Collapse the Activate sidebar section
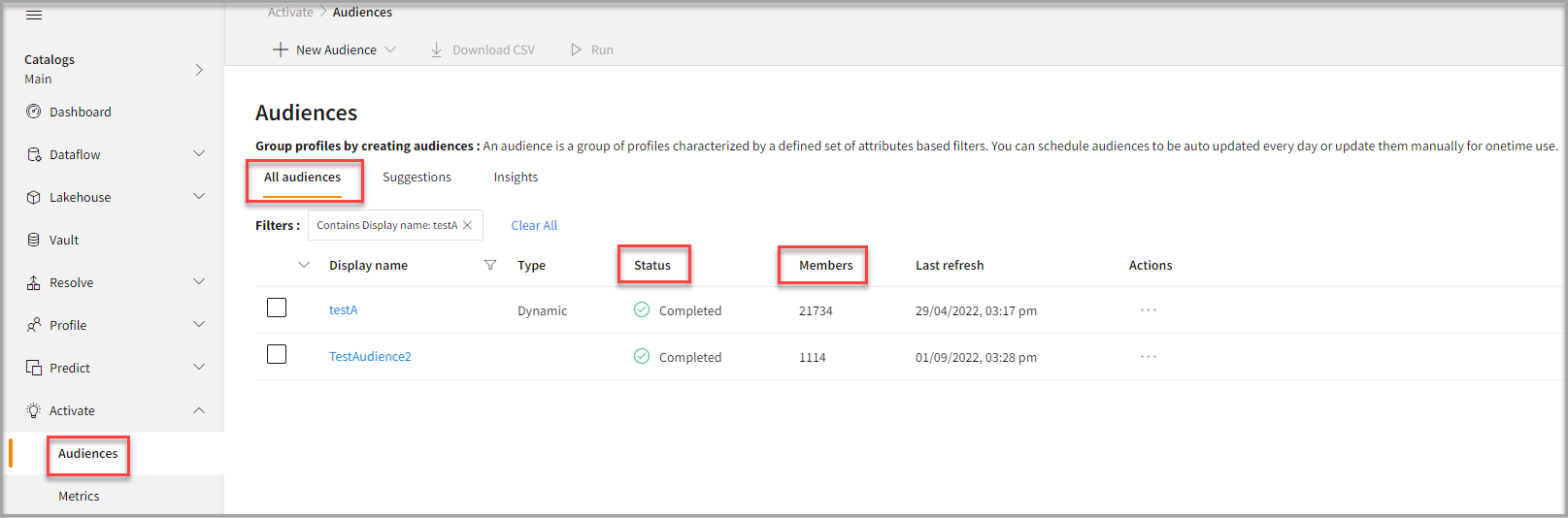This screenshot has height=518, width=1568. (199, 410)
